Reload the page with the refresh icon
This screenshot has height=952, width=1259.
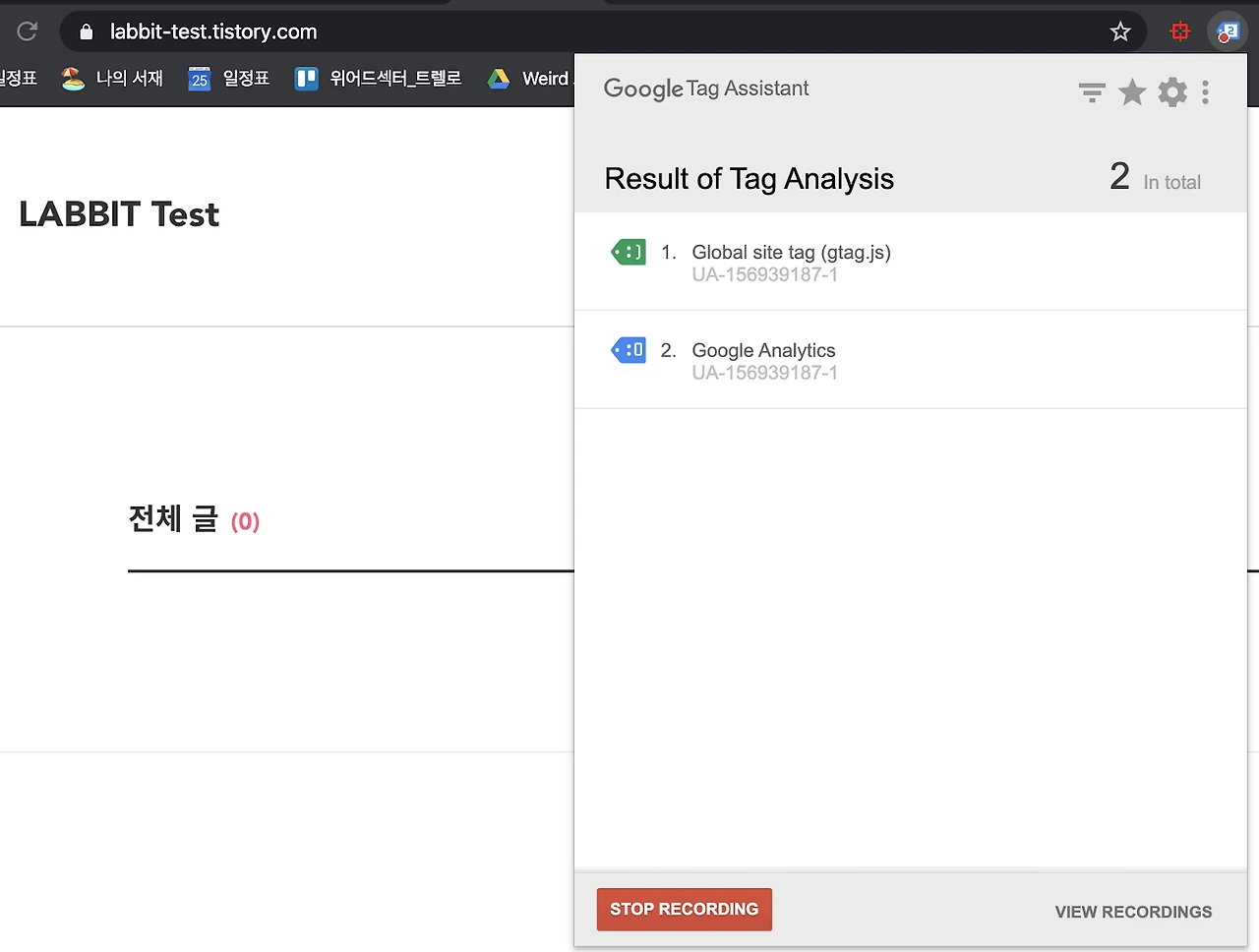pos(28,31)
